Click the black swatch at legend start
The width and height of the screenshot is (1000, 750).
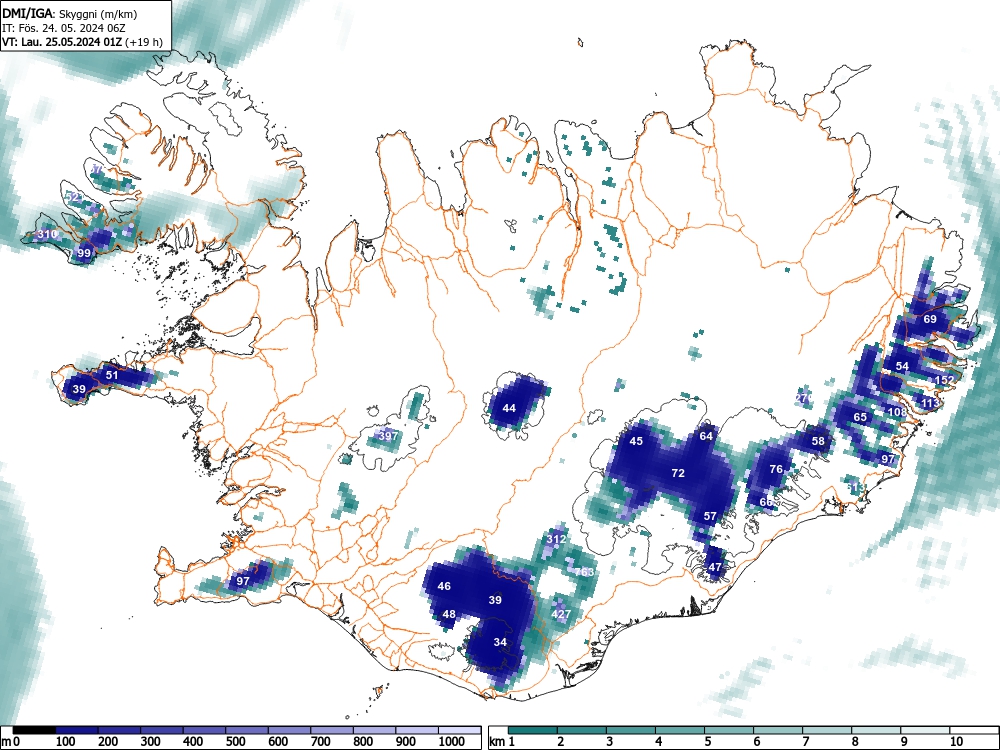(x=34, y=730)
